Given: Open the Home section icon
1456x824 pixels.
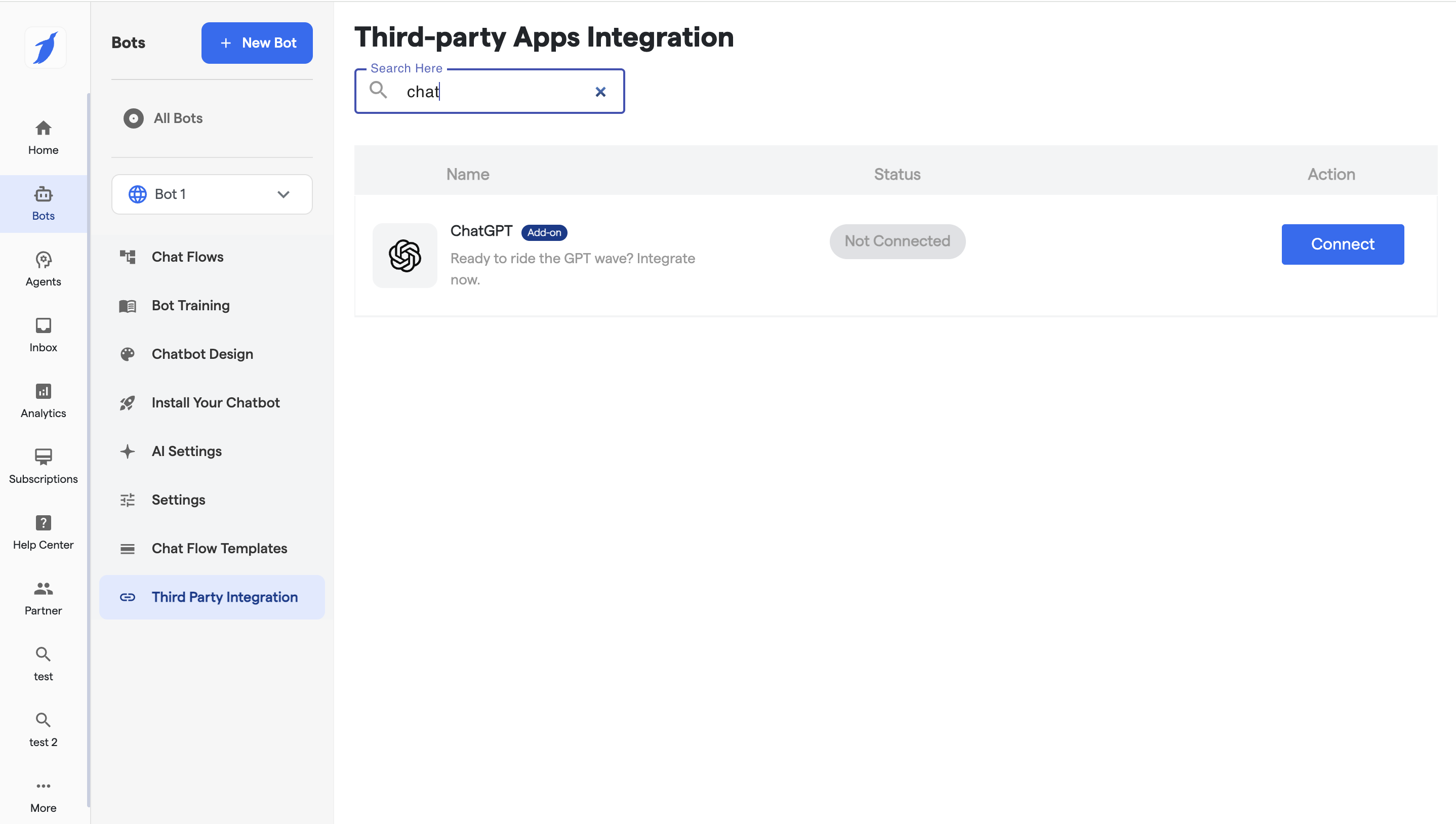Looking at the screenshot, I should pyautogui.click(x=43, y=129).
